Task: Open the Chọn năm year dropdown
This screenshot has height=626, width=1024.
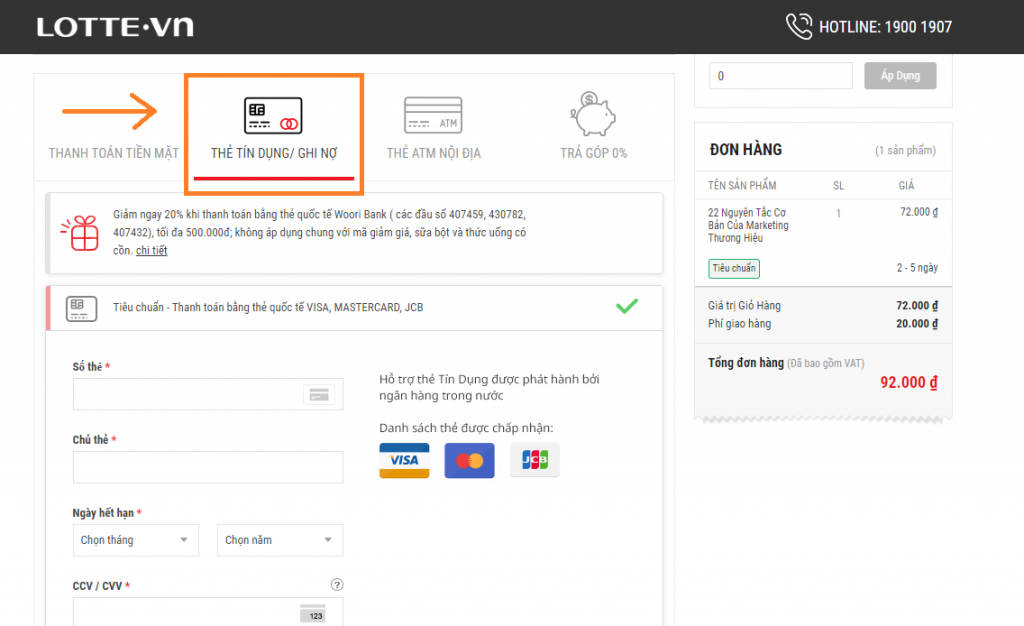Action: click(x=279, y=540)
